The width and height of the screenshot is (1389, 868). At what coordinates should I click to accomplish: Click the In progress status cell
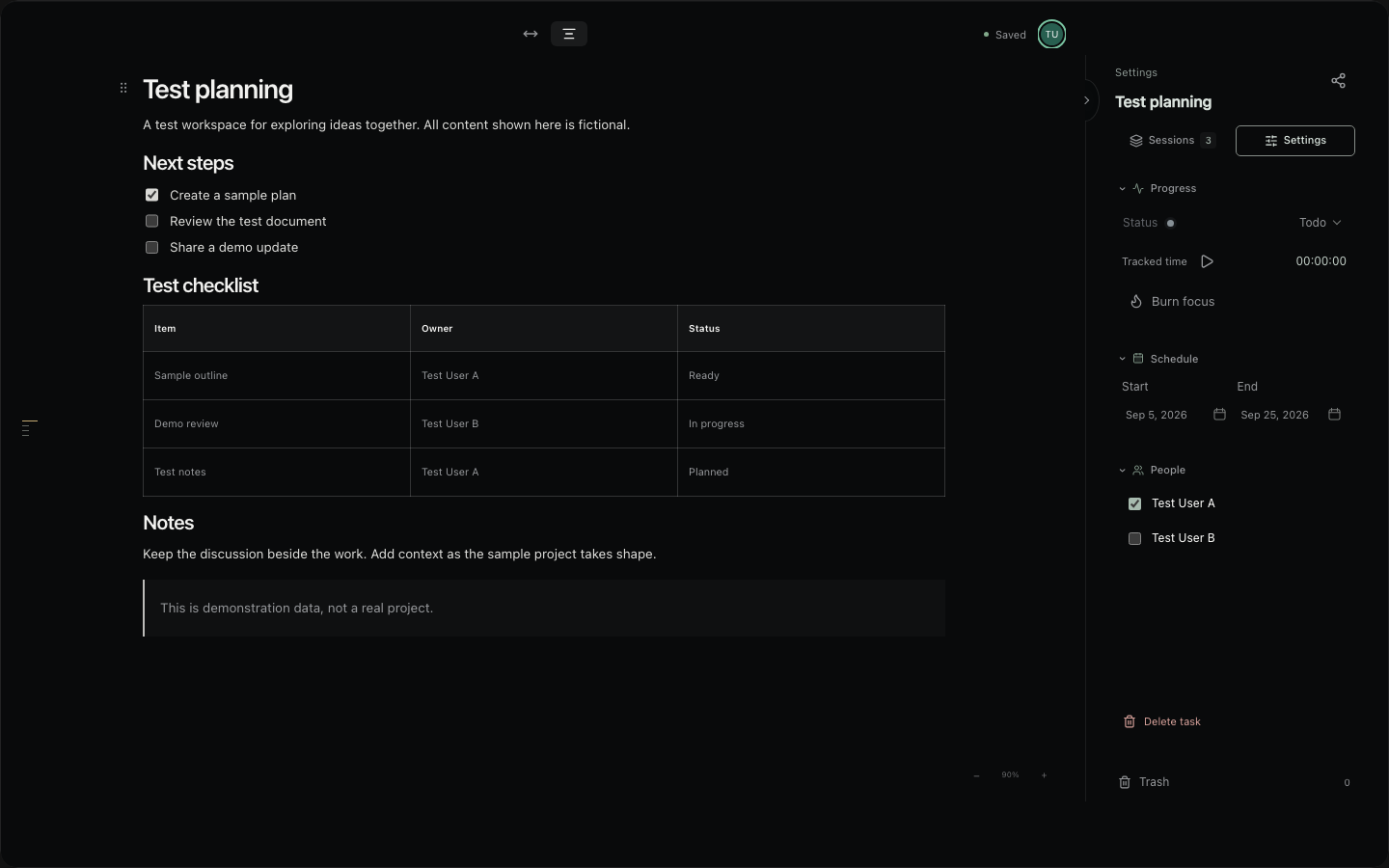pos(811,424)
